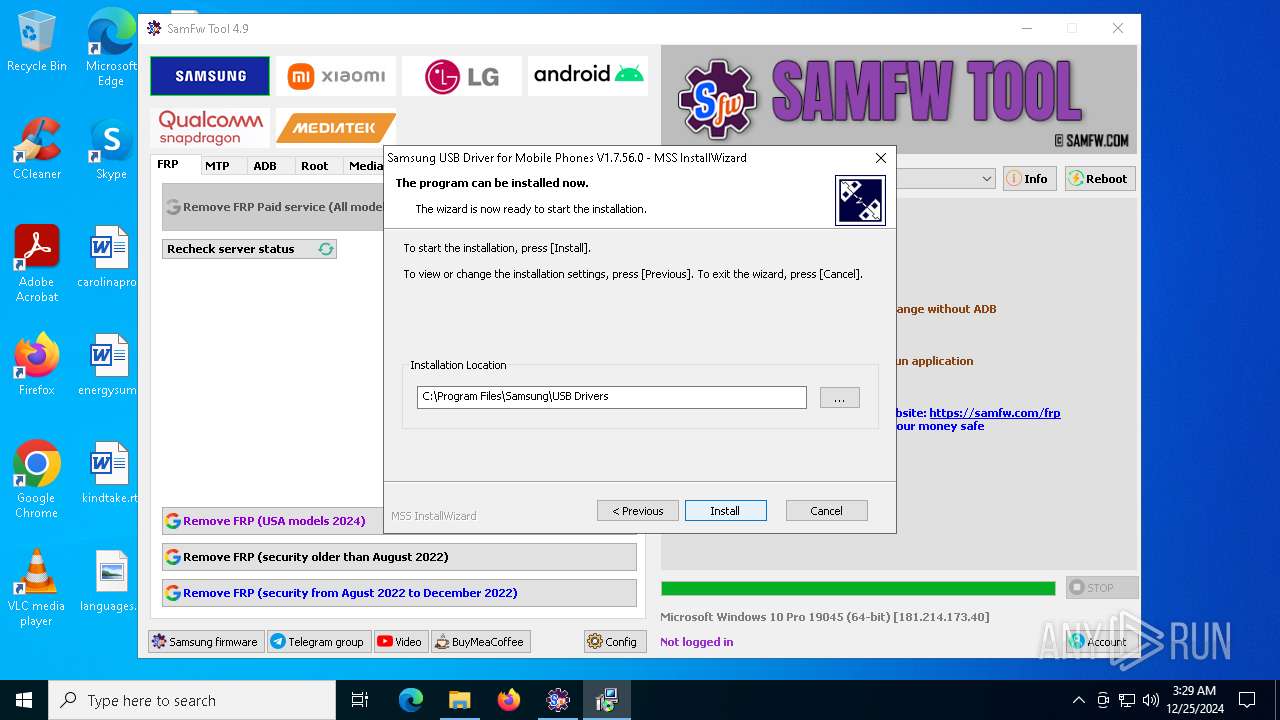Select the LG brand button

(x=462, y=76)
